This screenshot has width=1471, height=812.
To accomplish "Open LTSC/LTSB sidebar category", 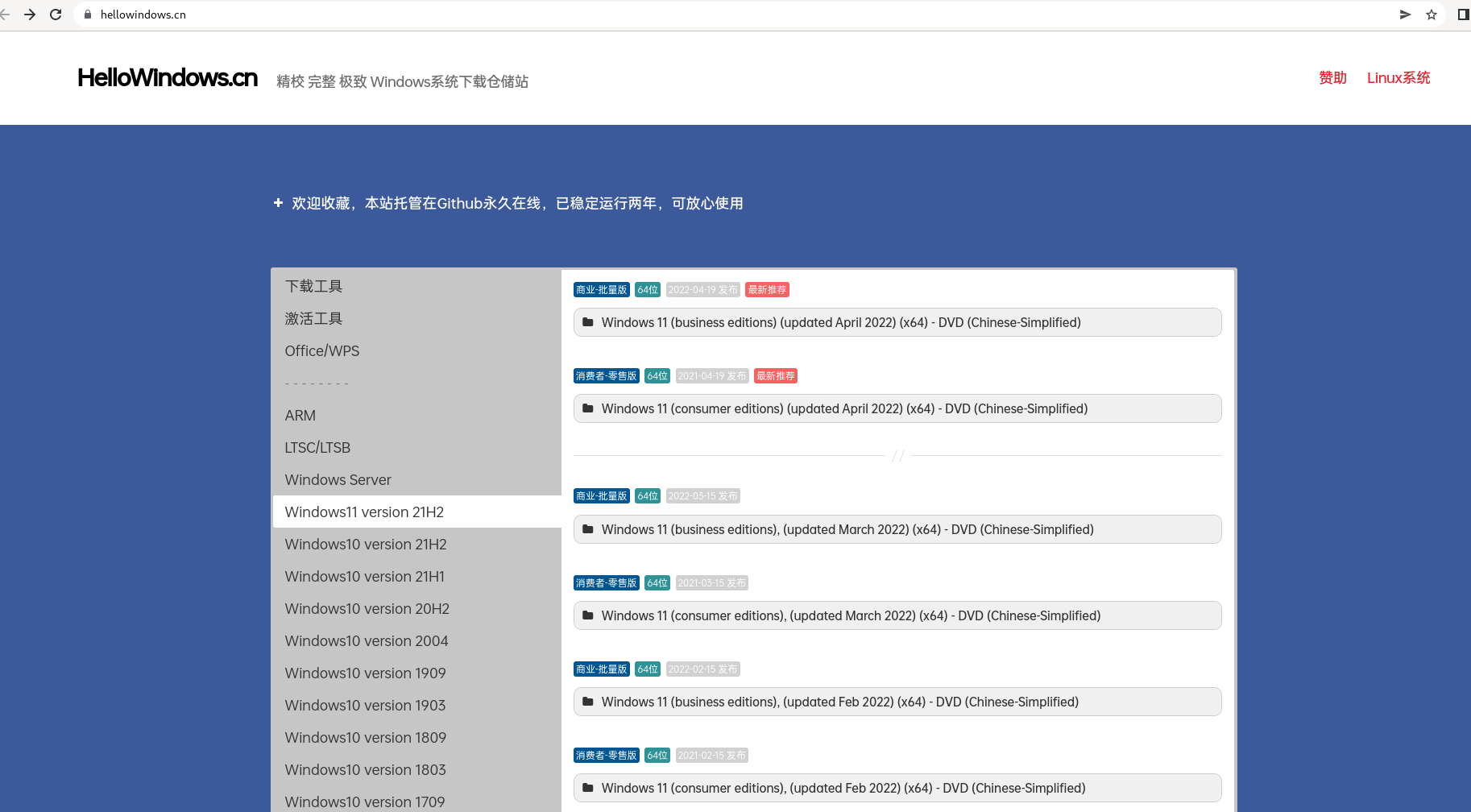I will click(416, 447).
